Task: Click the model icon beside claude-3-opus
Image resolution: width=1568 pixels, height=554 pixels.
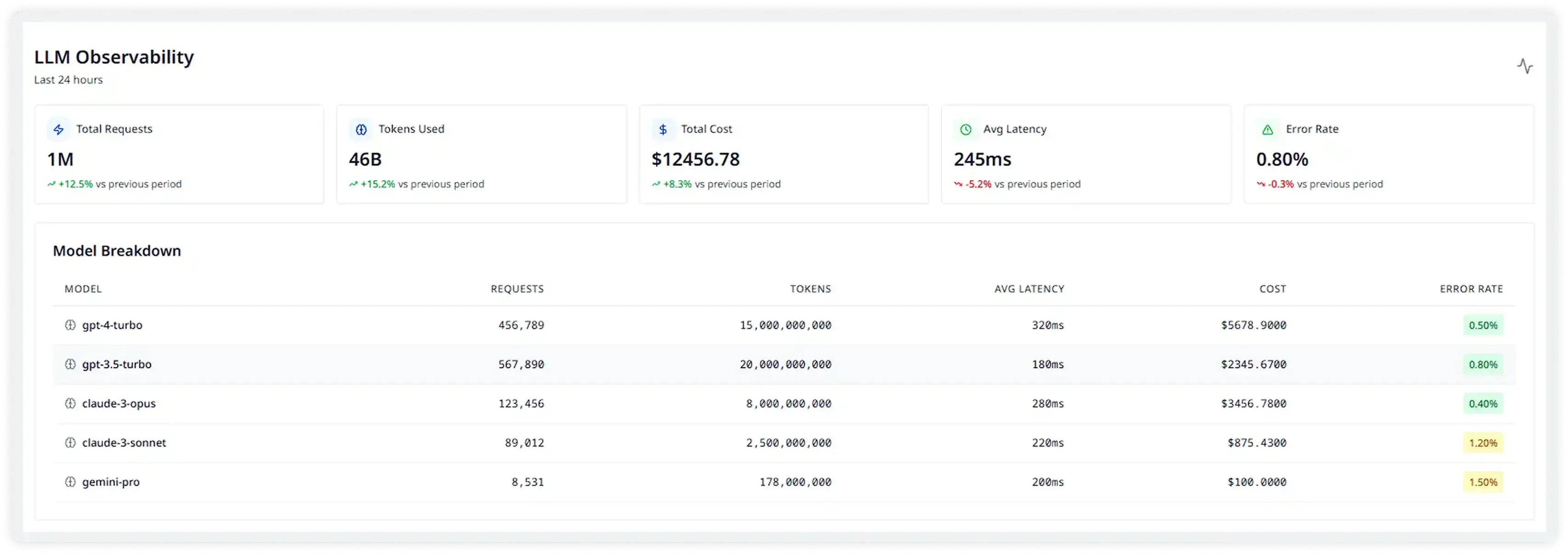Action: 70,404
